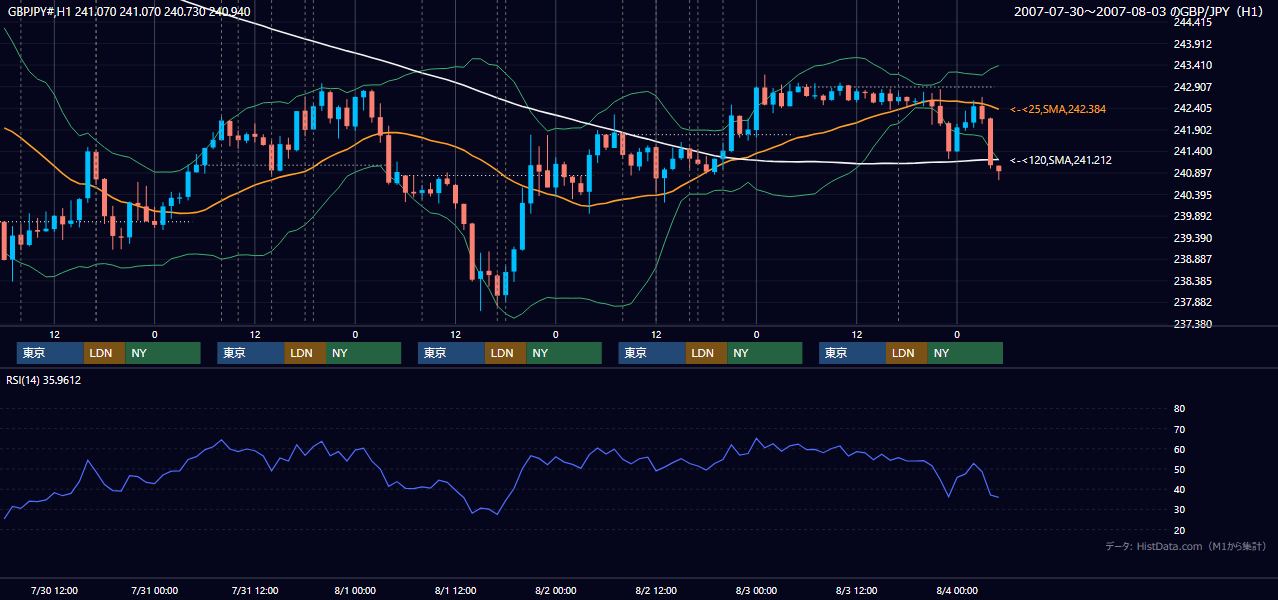This screenshot has width=1278, height=600.
Task: Select price axis value 241.902
Action: click(1192, 130)
